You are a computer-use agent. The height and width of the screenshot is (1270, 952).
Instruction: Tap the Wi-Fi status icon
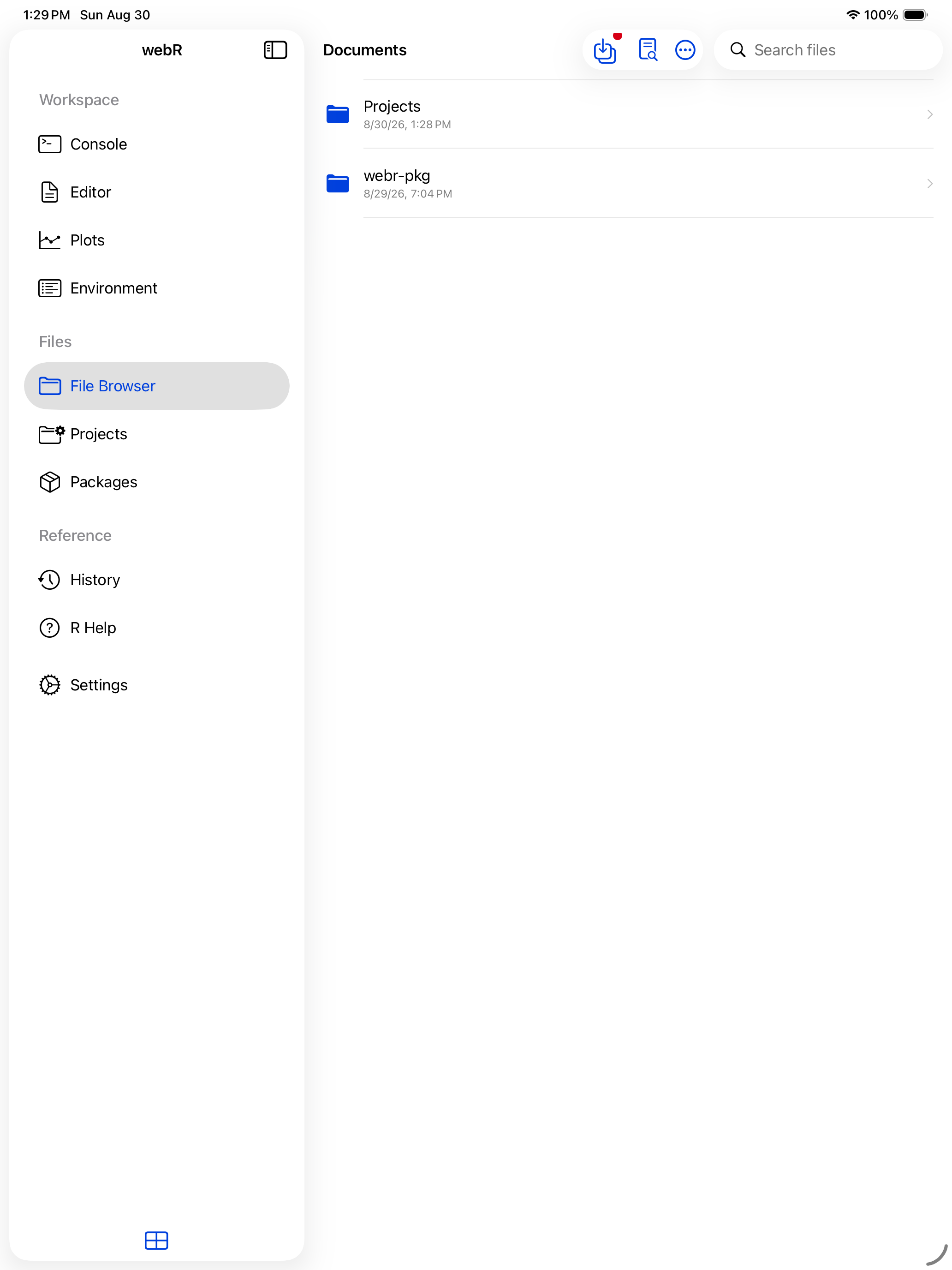(x=853, y=15)
